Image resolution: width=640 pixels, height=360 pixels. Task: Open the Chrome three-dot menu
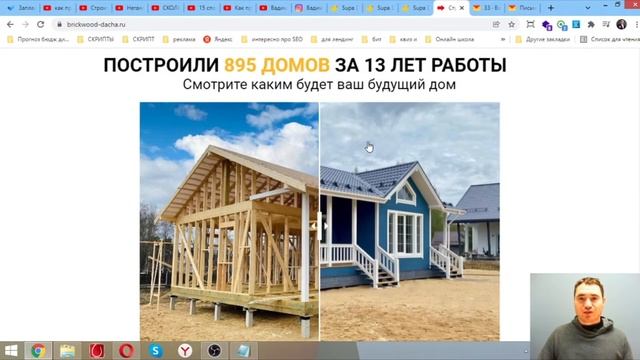pos(637,24)
